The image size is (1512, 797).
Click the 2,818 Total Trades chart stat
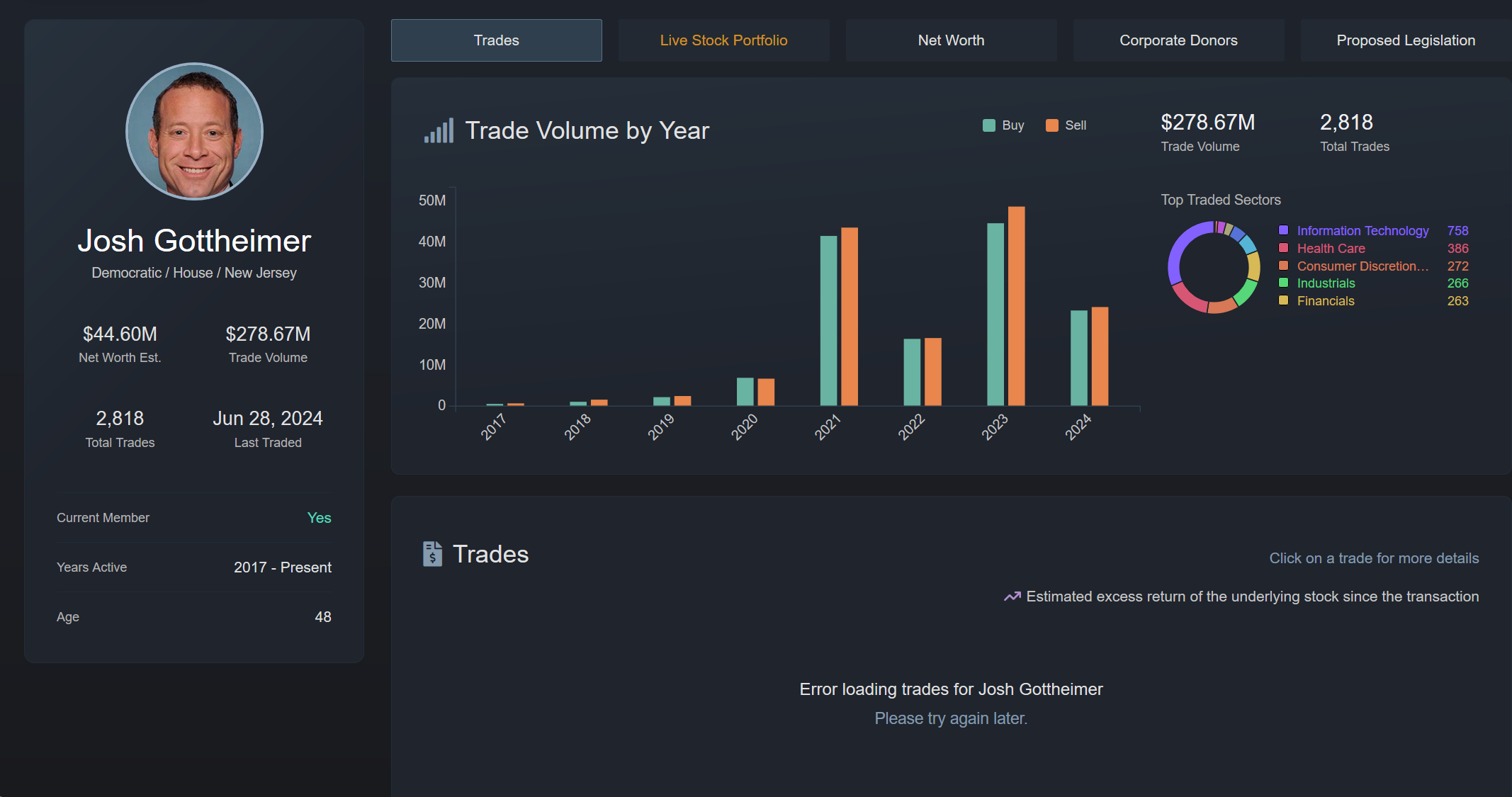[x=1346, y=123]
